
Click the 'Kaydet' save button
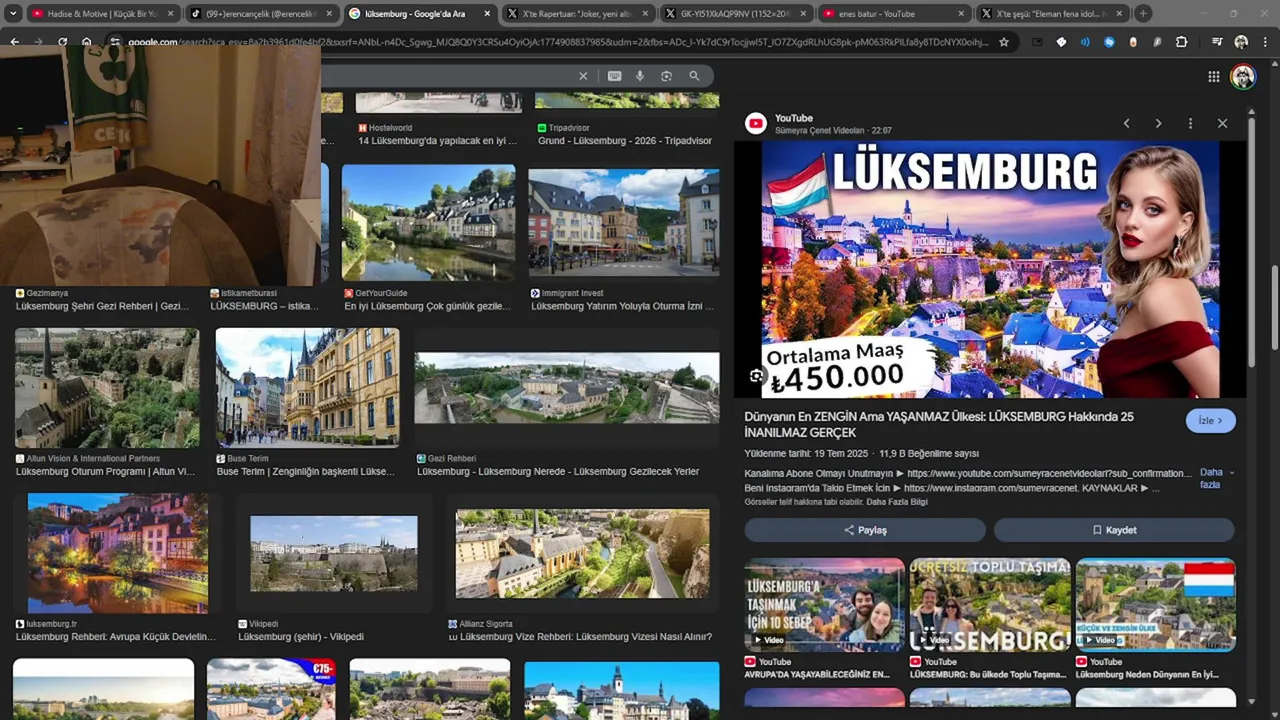tap(1114, 530)
